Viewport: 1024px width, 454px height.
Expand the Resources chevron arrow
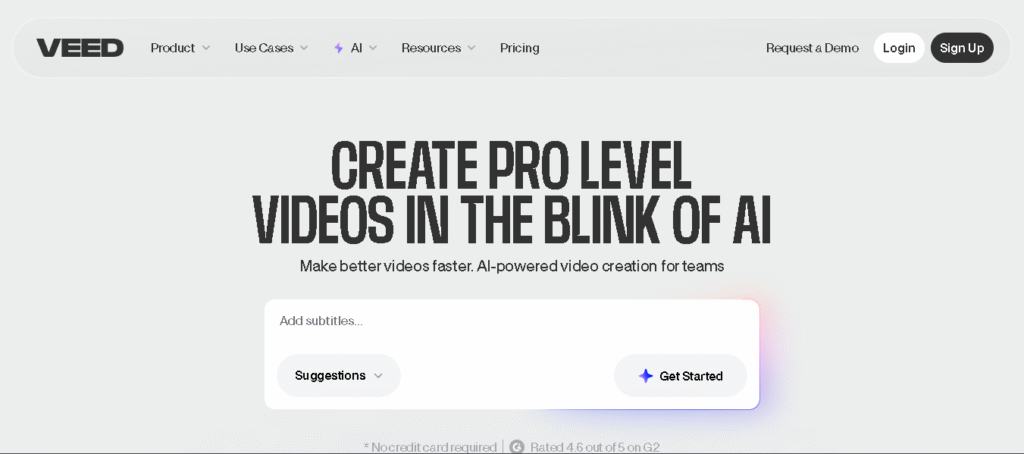471,48
